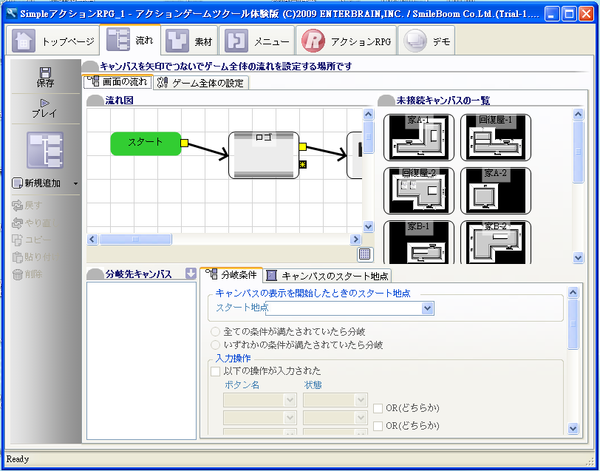Select the 家A-1 canvas thumbnail
Image resolution: width=600 pixels, height=471 pixels.
point(419,137)
